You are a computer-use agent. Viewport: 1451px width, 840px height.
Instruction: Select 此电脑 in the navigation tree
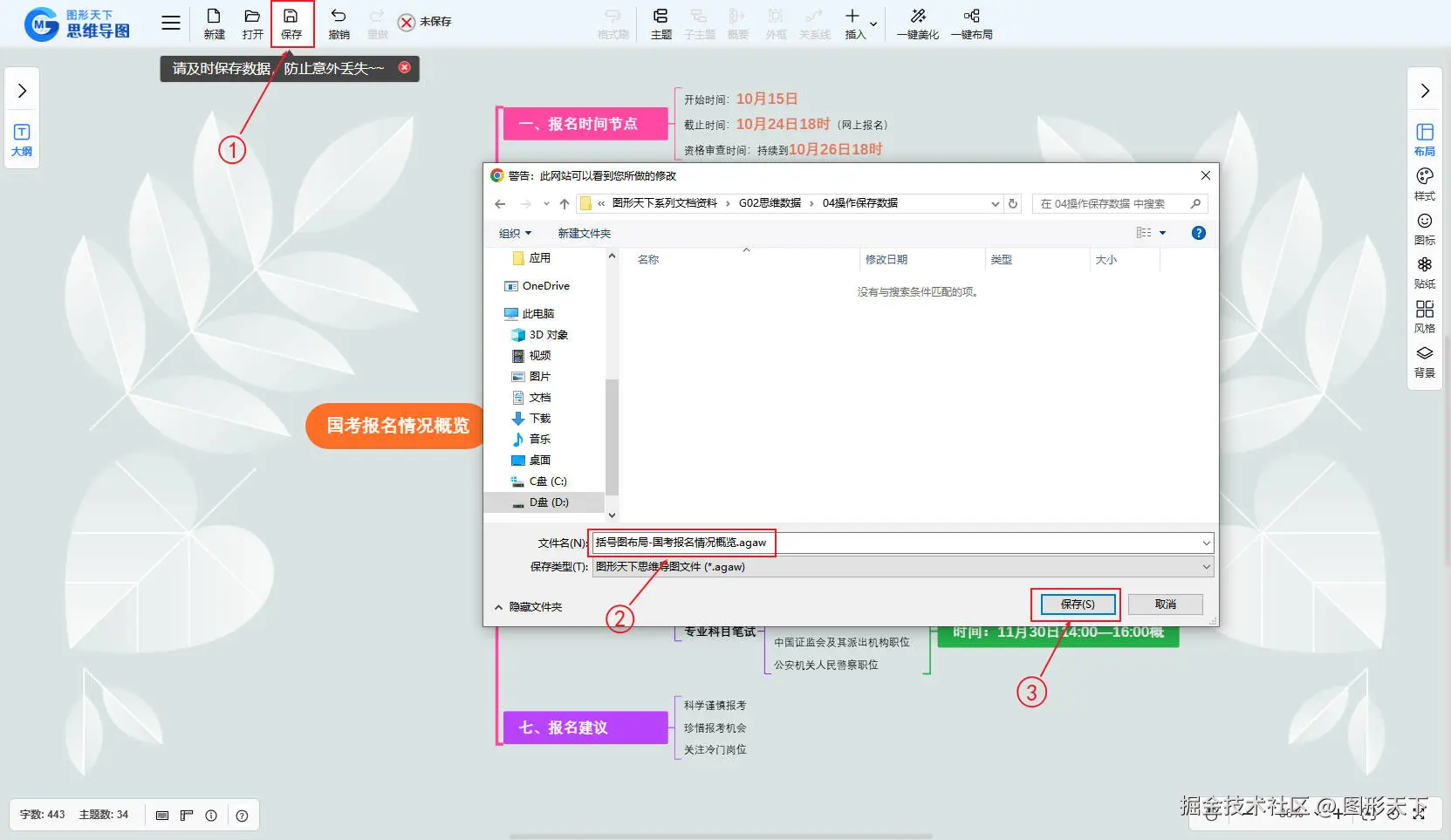click(529, 314)
